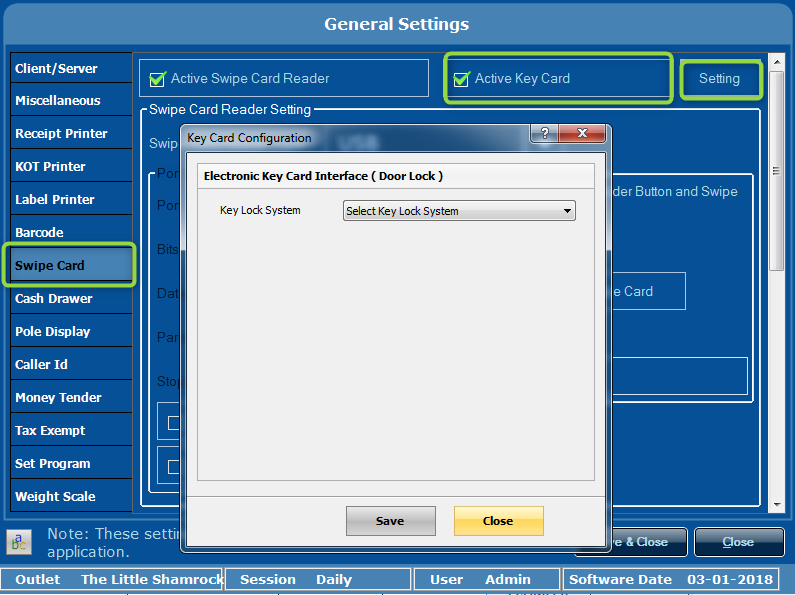795x595 pixels.
Task: Click Save in Key Card Configuration dialog
Action: [x=390, y=520]
